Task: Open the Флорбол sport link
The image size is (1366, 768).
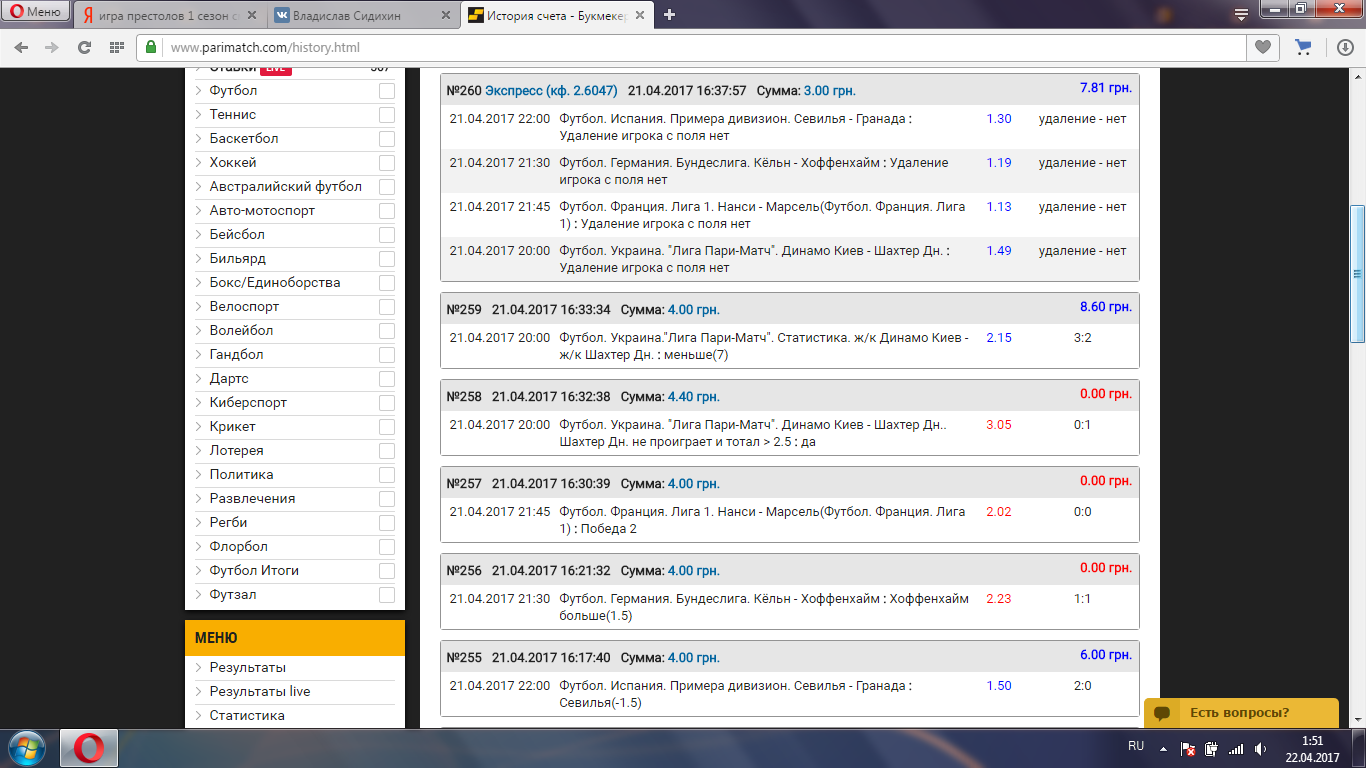Action: tap(238, 546)
